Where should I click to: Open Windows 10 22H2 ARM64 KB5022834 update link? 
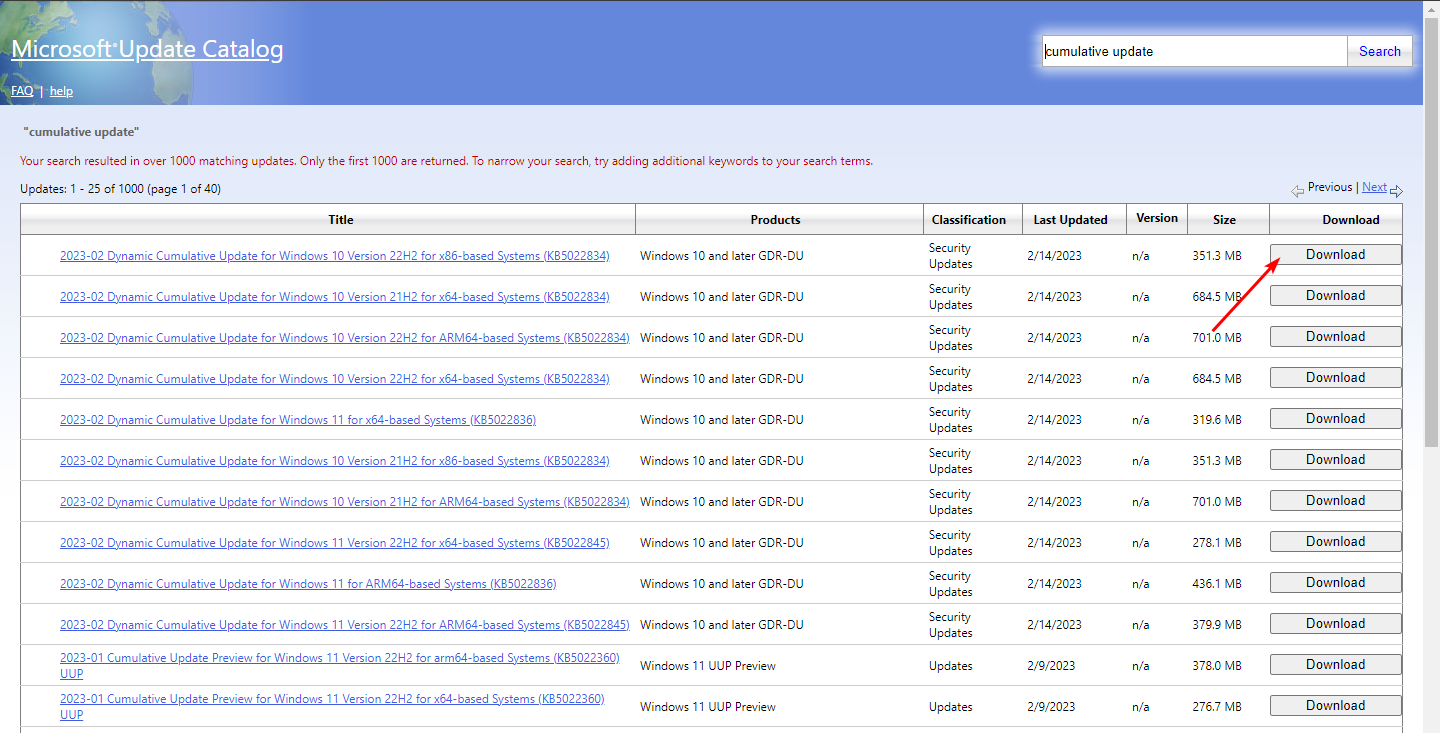click(345, 338)
